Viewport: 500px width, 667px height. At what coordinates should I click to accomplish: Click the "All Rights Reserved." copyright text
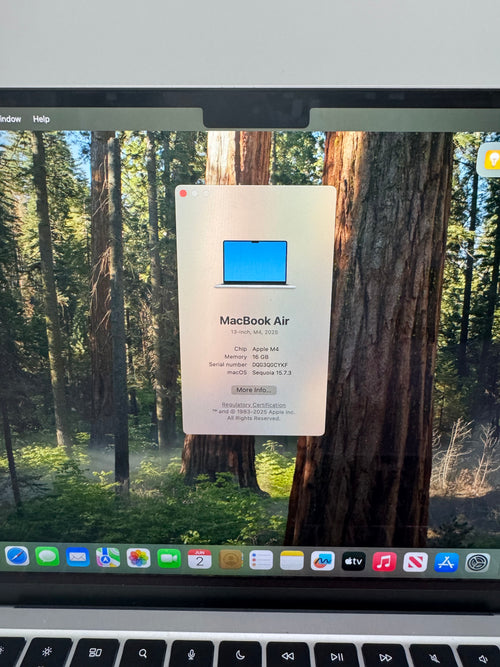(x=253, y=418)
